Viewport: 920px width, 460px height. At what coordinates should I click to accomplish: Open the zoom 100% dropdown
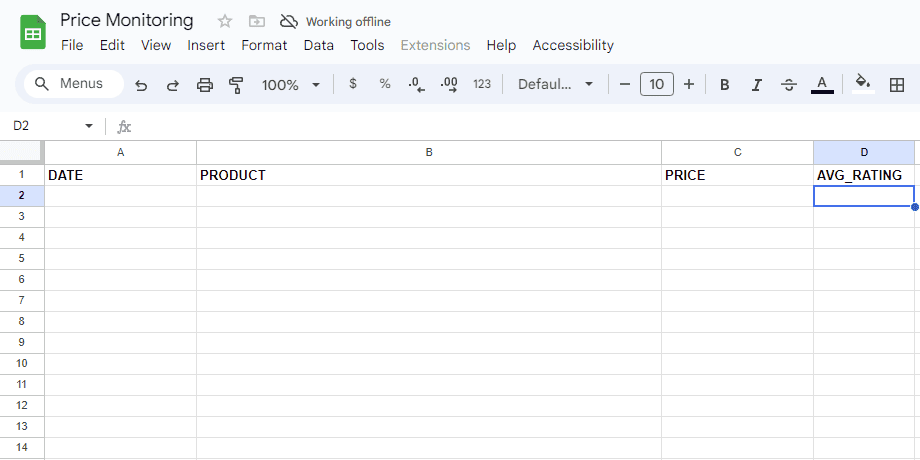pyautogui.click(x=291, y=85)
